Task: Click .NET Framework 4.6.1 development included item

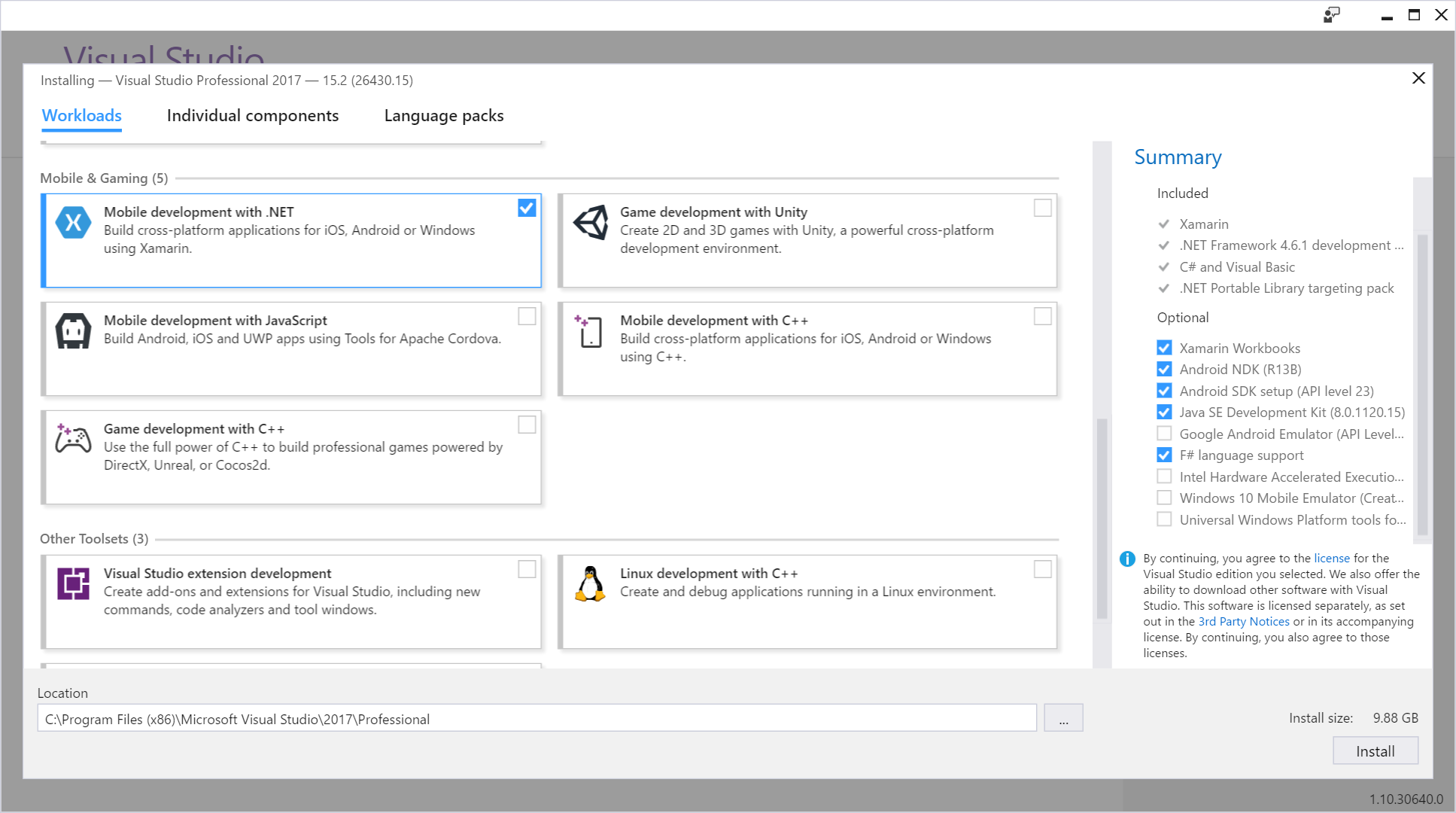Action: (1291, 245)
